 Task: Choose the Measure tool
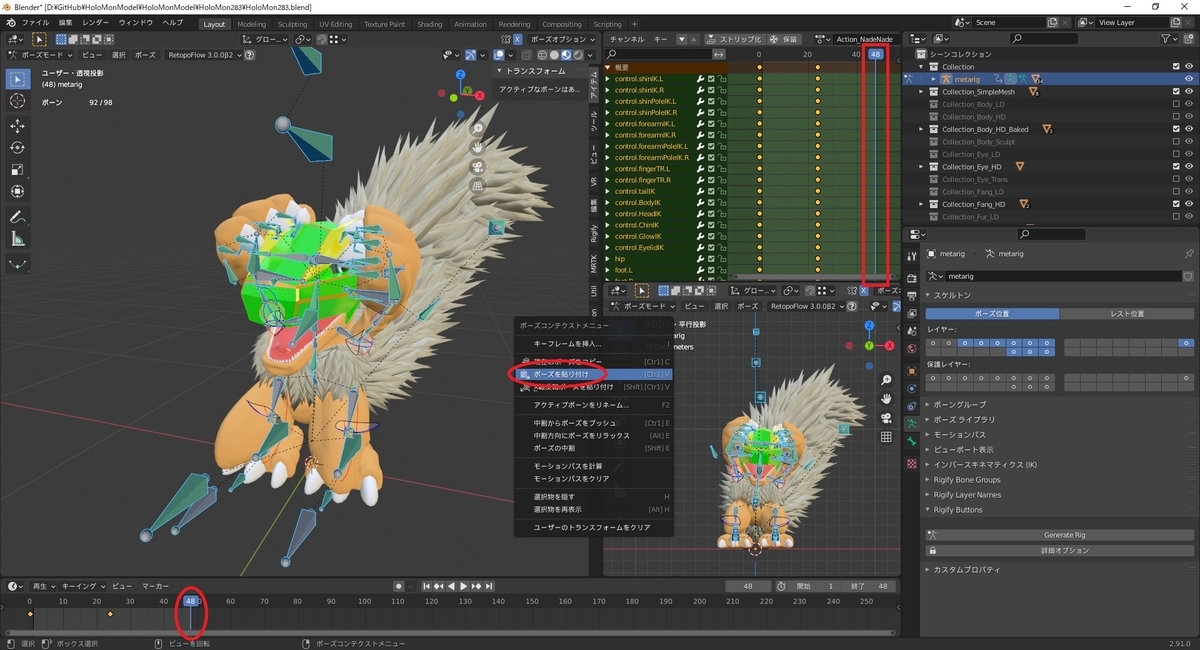pos(18,239)
